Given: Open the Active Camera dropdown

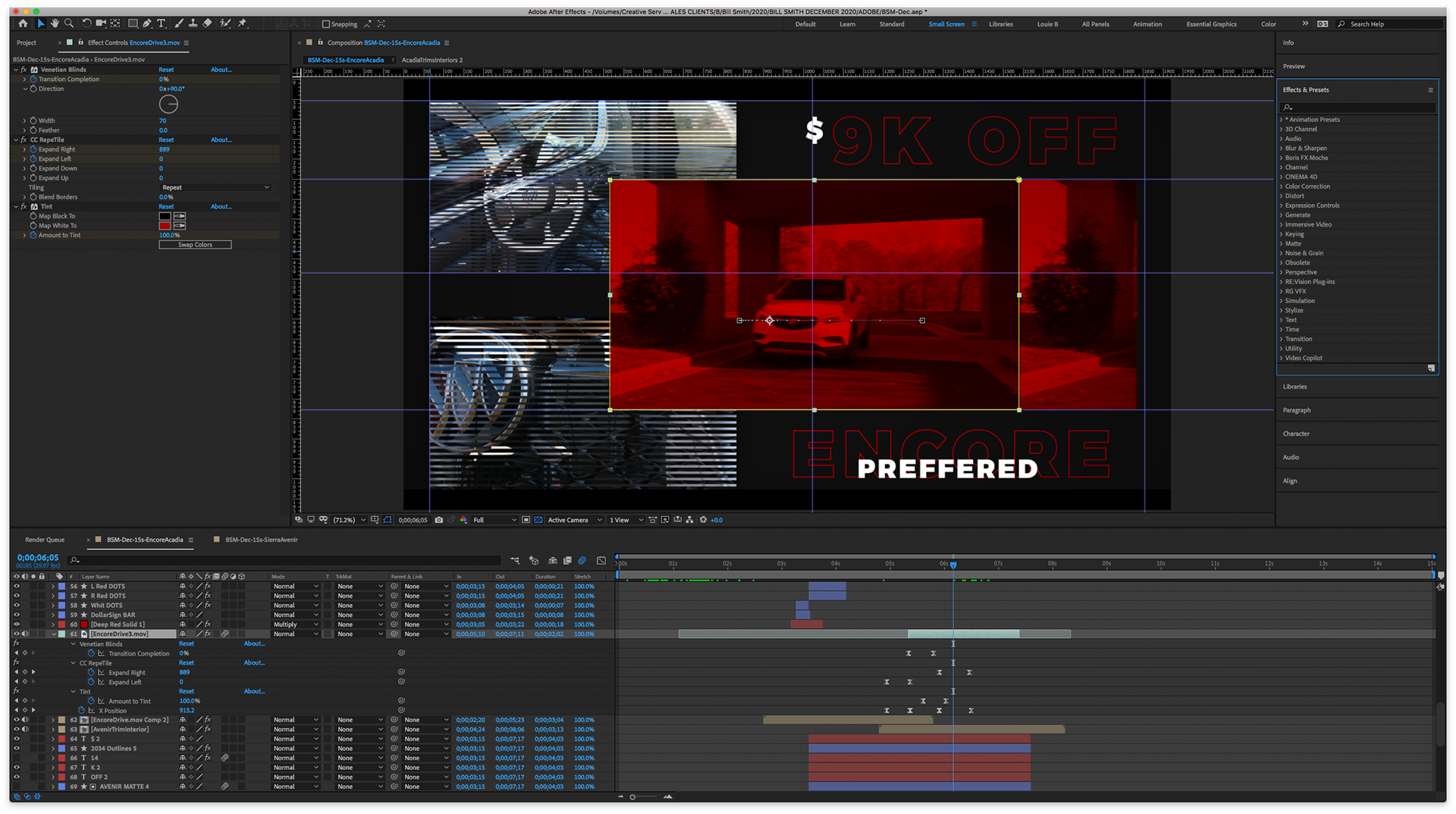Looking at the screenshot, I should pyautogui.click(x=574, y=520).
